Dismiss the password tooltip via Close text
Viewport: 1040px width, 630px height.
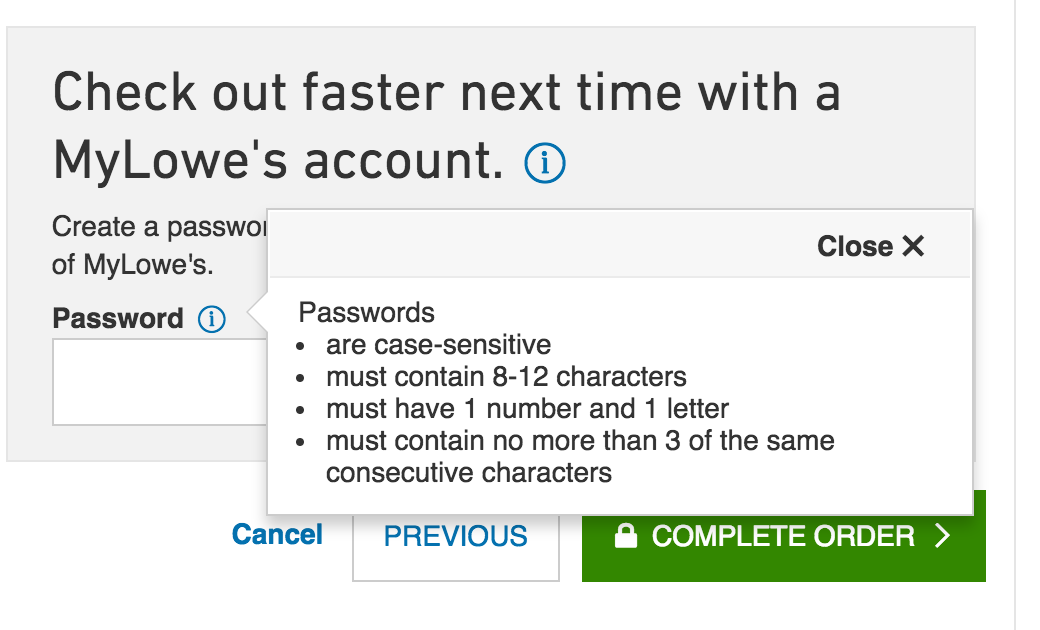tap(855, 246)
